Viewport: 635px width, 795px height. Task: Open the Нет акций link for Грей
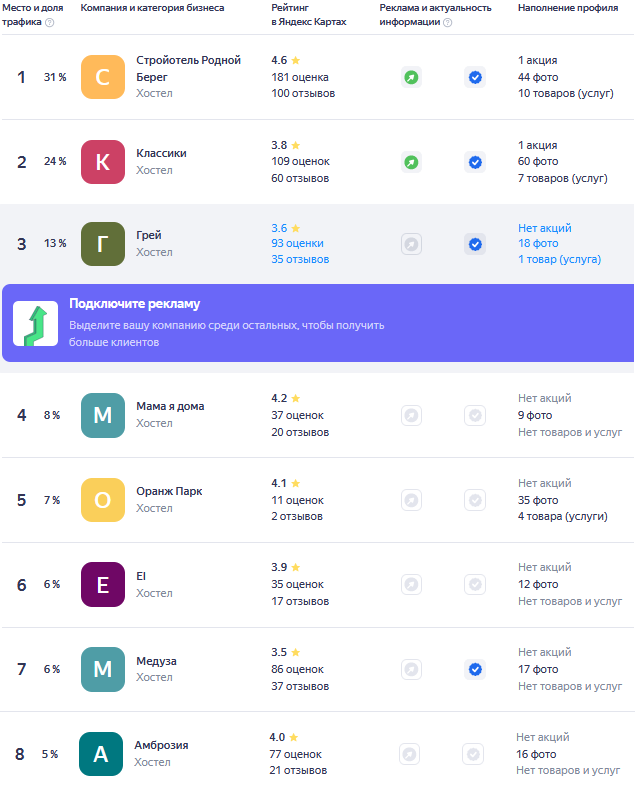click(x=545, y=228)
